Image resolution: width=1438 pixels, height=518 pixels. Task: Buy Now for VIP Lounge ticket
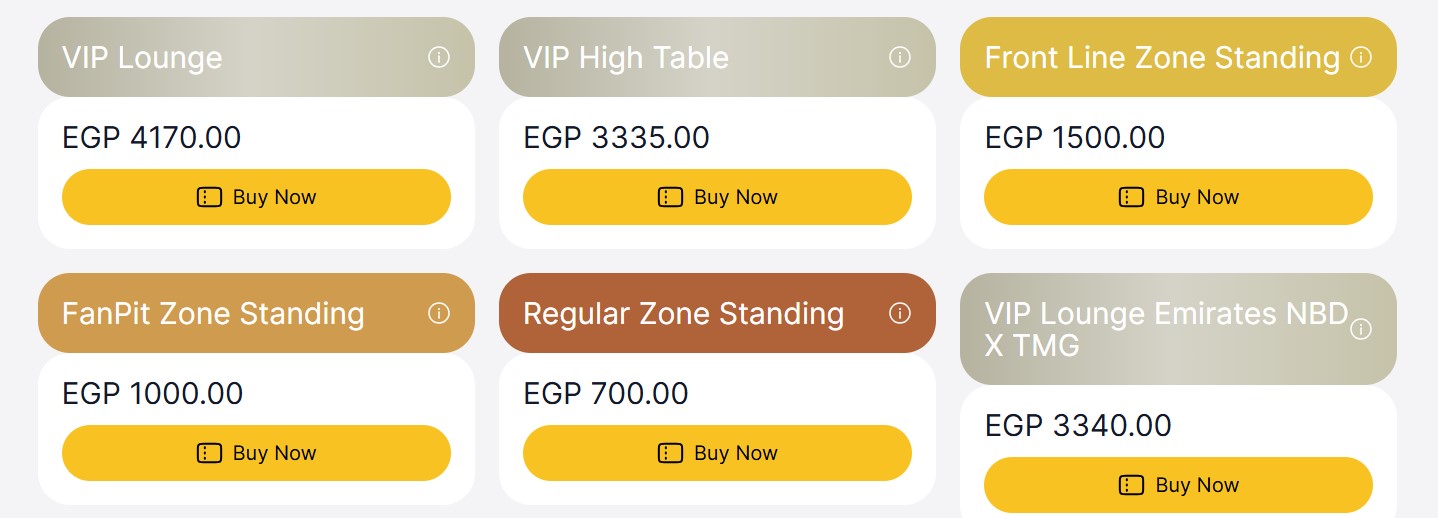[256, 197]
